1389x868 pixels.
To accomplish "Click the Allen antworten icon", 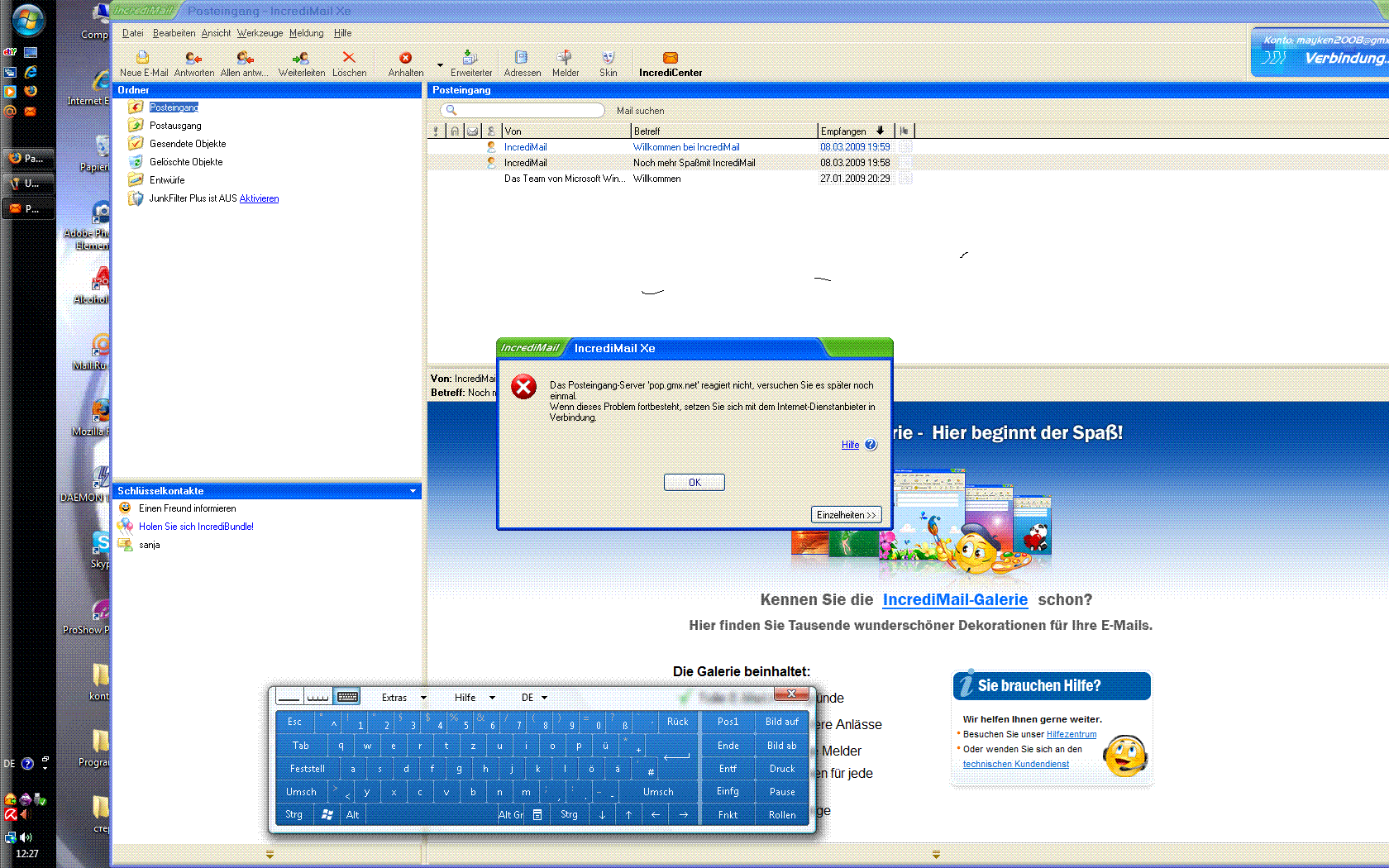I will tap(244, 63).
